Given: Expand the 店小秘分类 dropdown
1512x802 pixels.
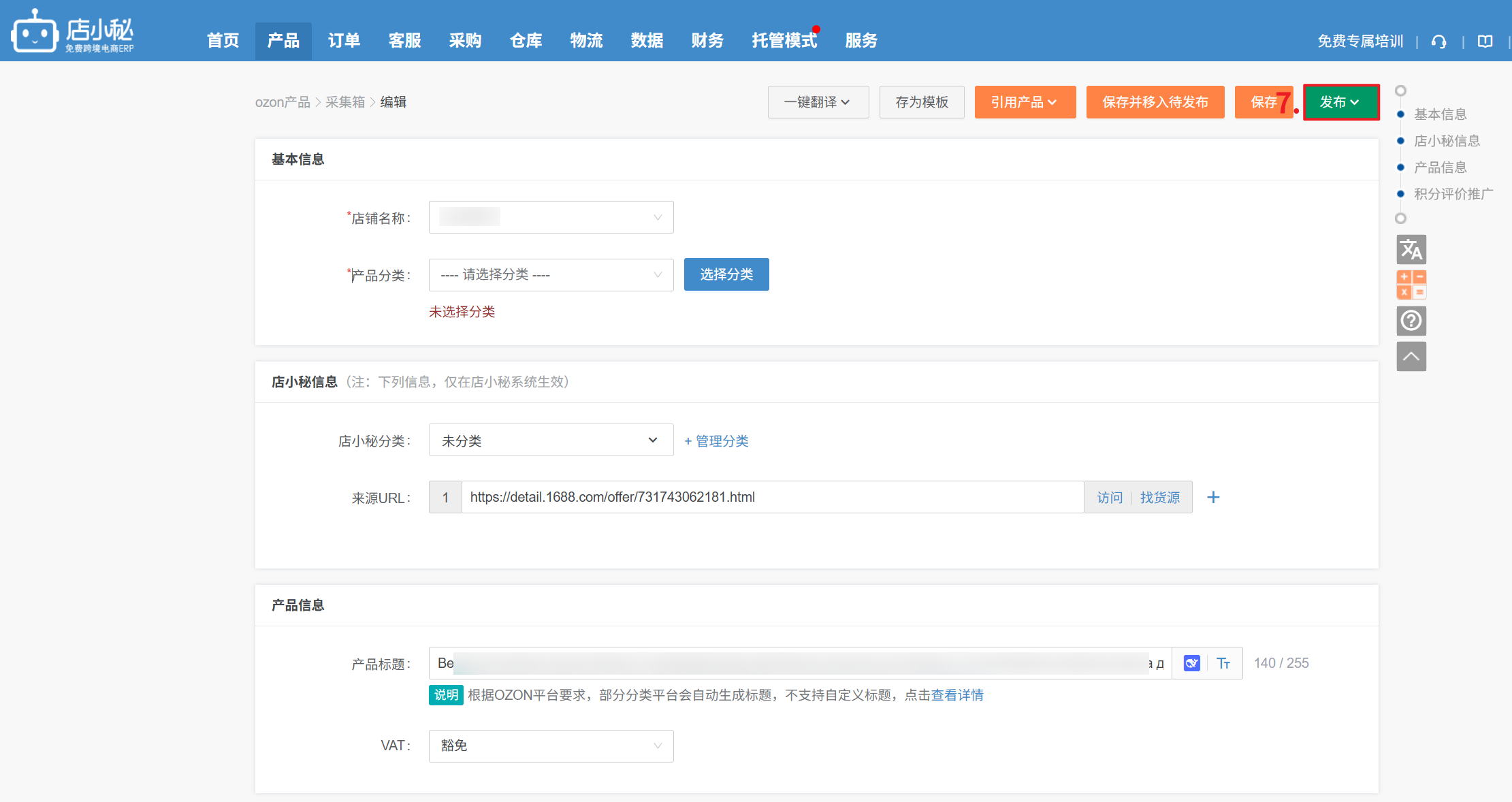Looking at the screenshot, I should click(551, 440).
